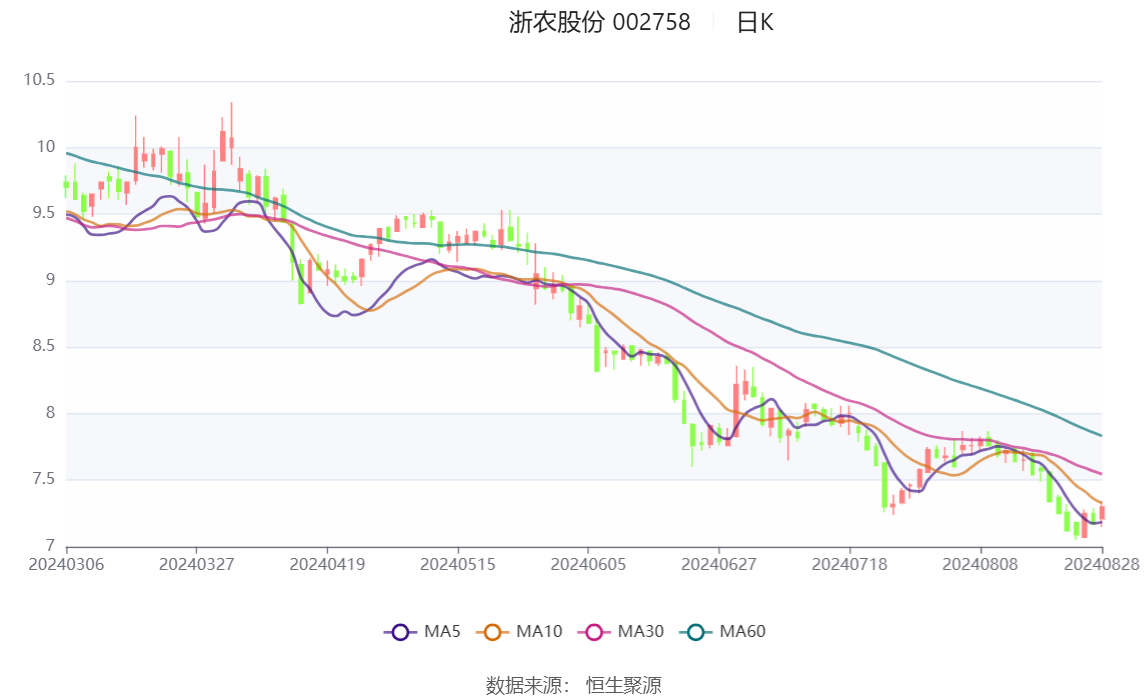Toggle the MA30 legend marker
This screenshot has width=1147, height=699.
coord(594,632)
